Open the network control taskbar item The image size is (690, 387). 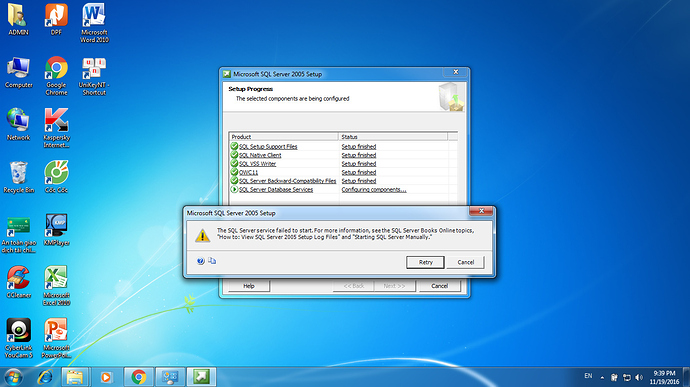170,377
